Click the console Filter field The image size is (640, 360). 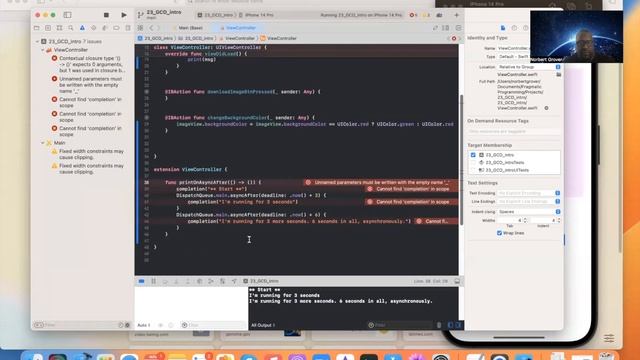pos(399,325)
